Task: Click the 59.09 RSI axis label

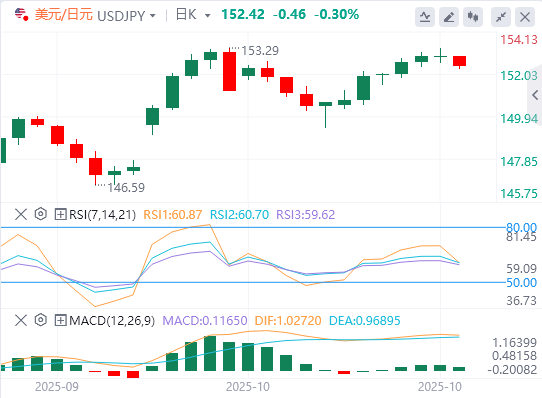Action: click(x=521, y=268)
